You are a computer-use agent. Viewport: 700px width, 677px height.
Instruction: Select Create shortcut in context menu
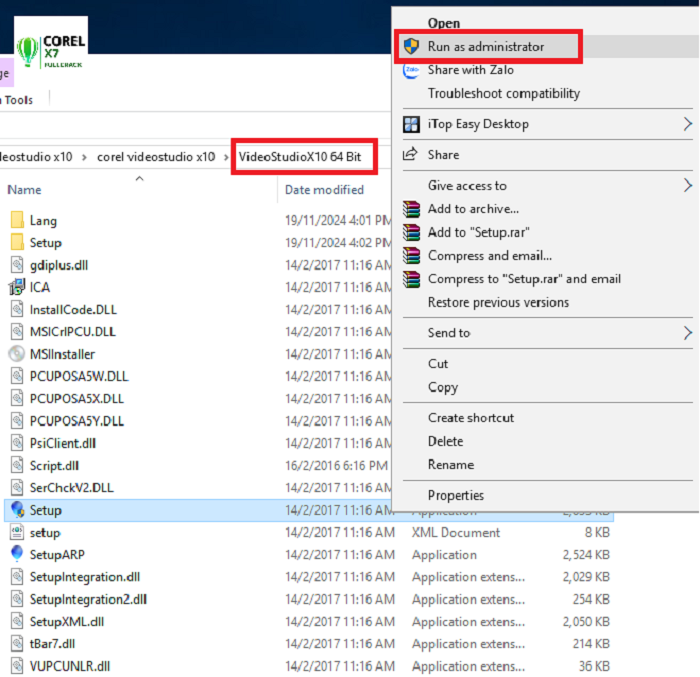pyautogui.click(x=471, y=418)
